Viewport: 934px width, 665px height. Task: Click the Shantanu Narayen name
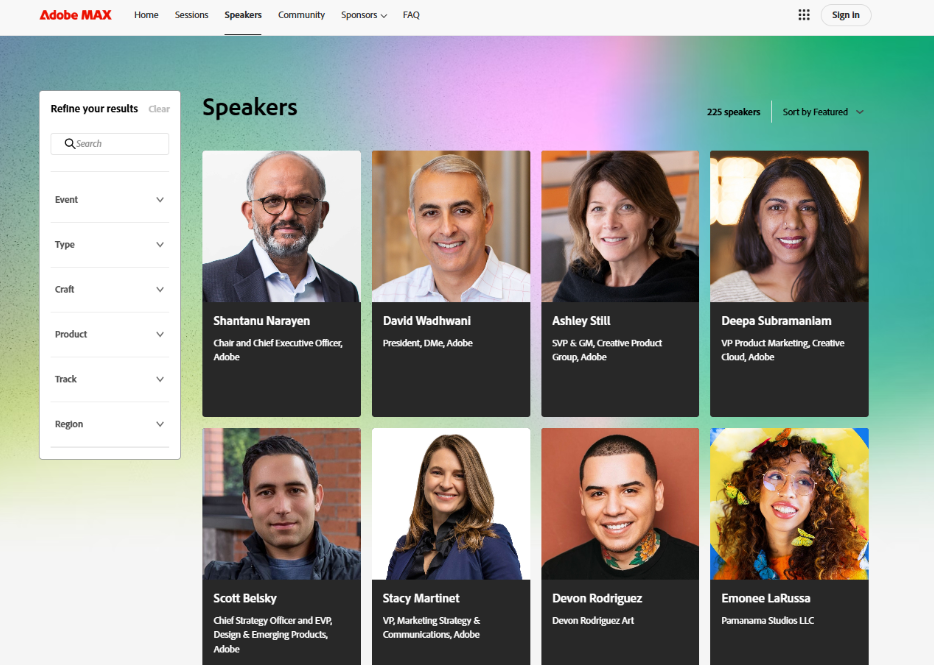[x=261, y=321]
